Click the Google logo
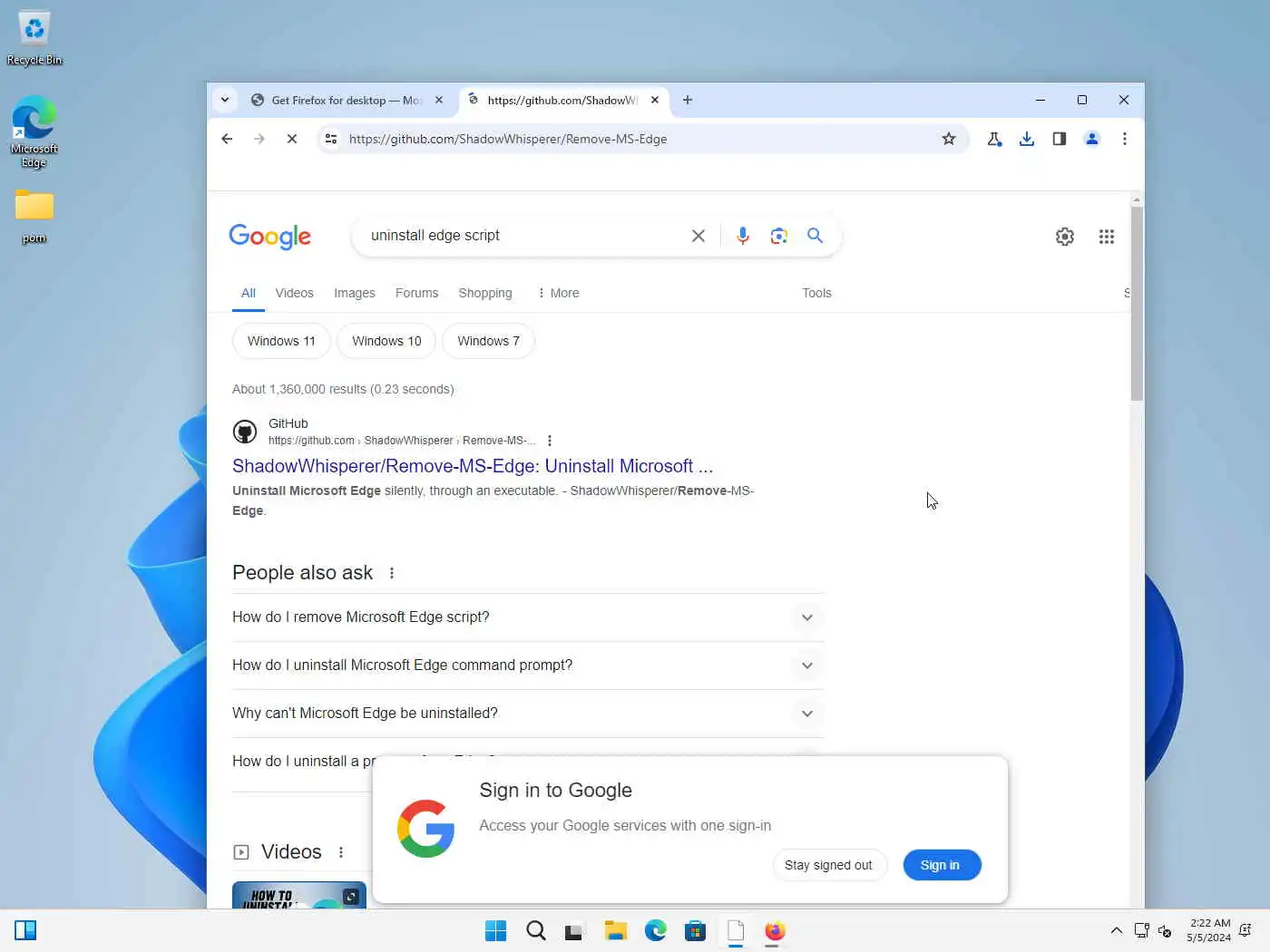 (x=269, y=237)
